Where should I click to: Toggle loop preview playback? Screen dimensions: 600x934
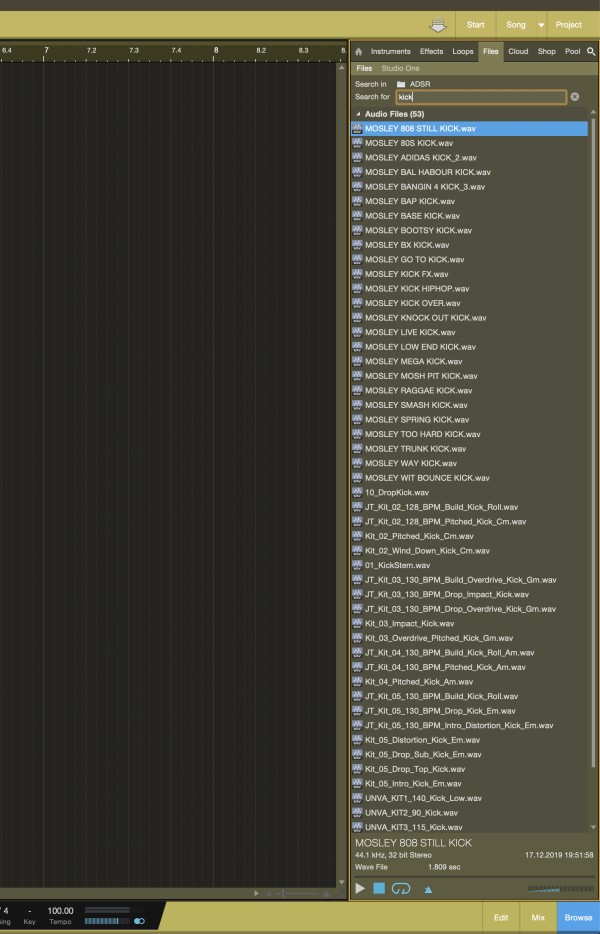coord(401,888)
